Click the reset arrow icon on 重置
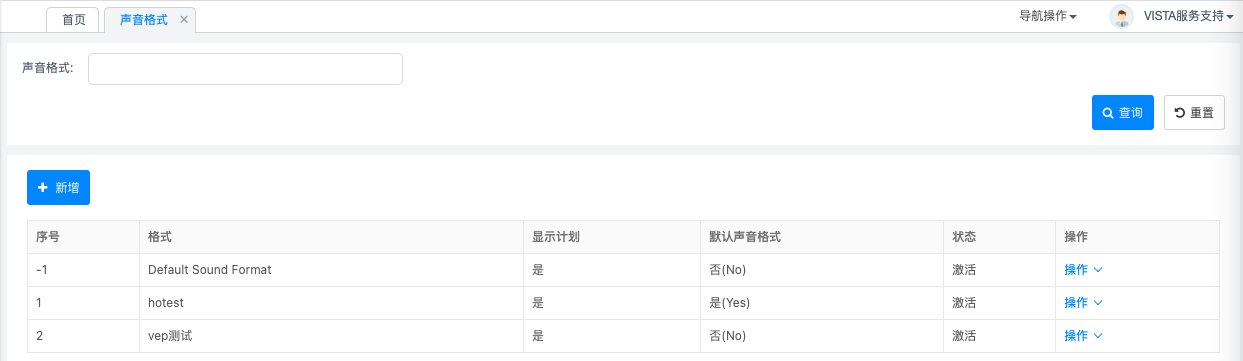The width and height of the screenshot is (1243, 361). pos(1180,113)
